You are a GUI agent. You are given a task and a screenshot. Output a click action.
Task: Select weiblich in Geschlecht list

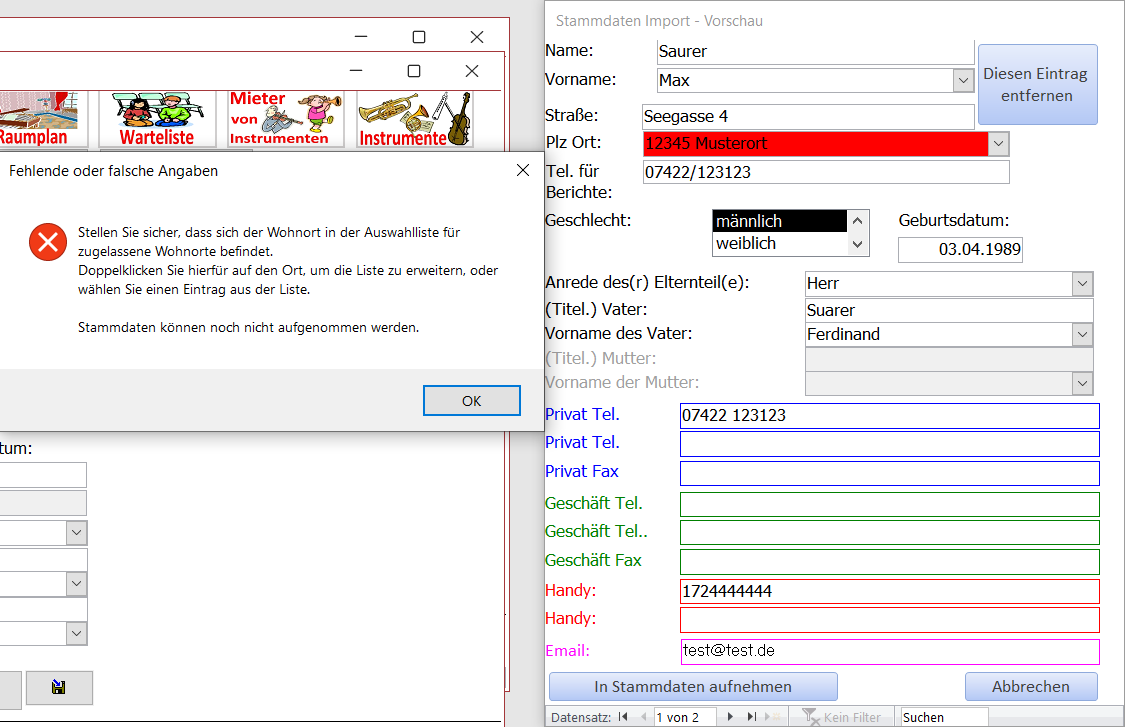[x=779, y=243]
